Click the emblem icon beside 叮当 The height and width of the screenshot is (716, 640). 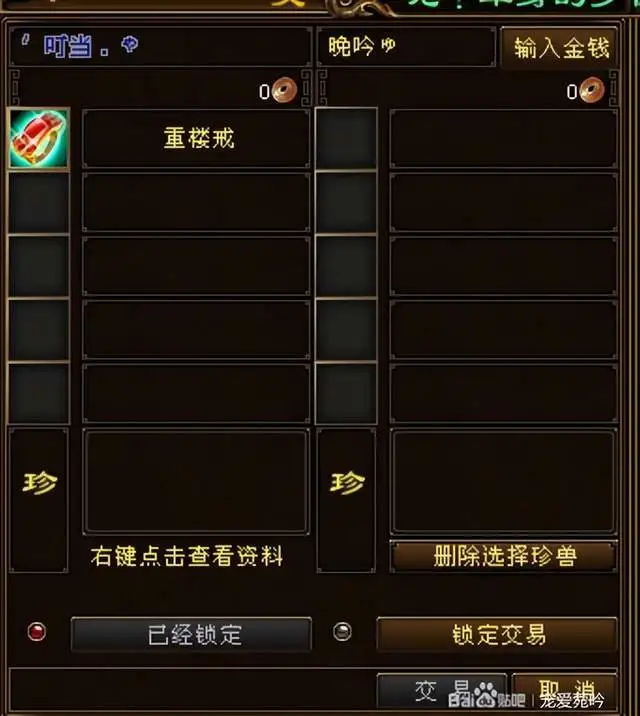130,45
